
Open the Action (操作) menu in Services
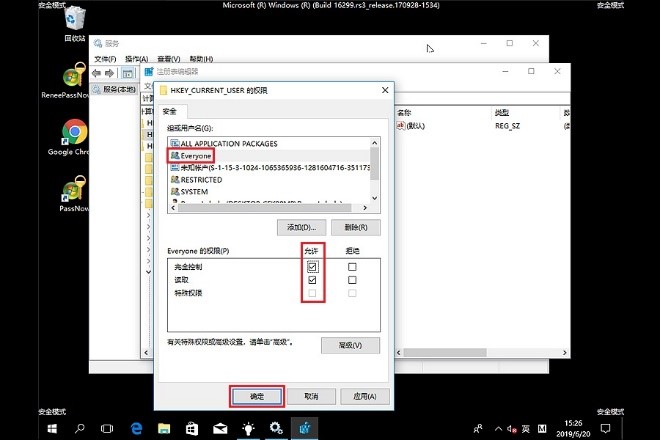136,59
